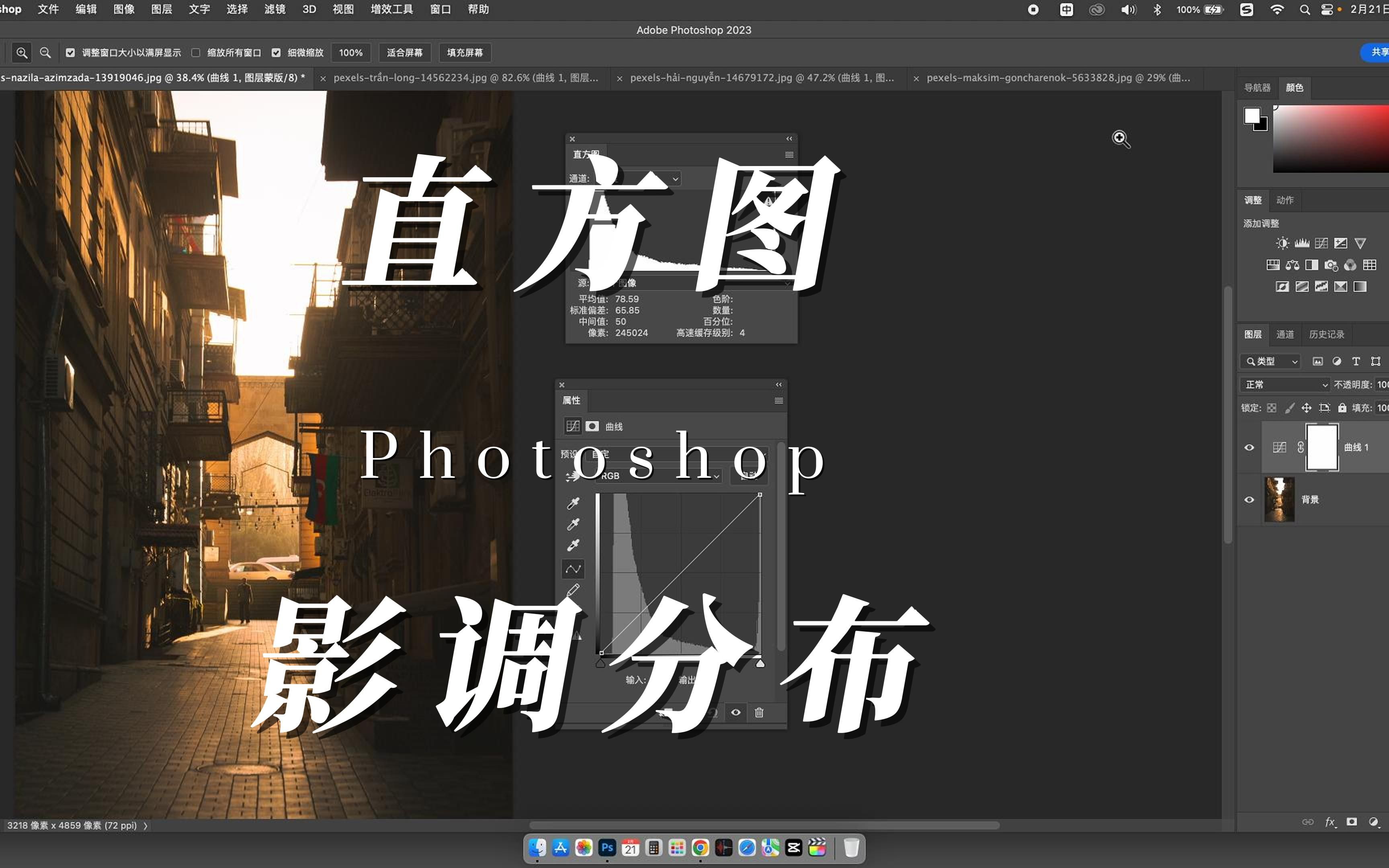Collapse the Properties panel with double arrows
The width and height of the screenshot is (1389, 868).
(779, 385)
